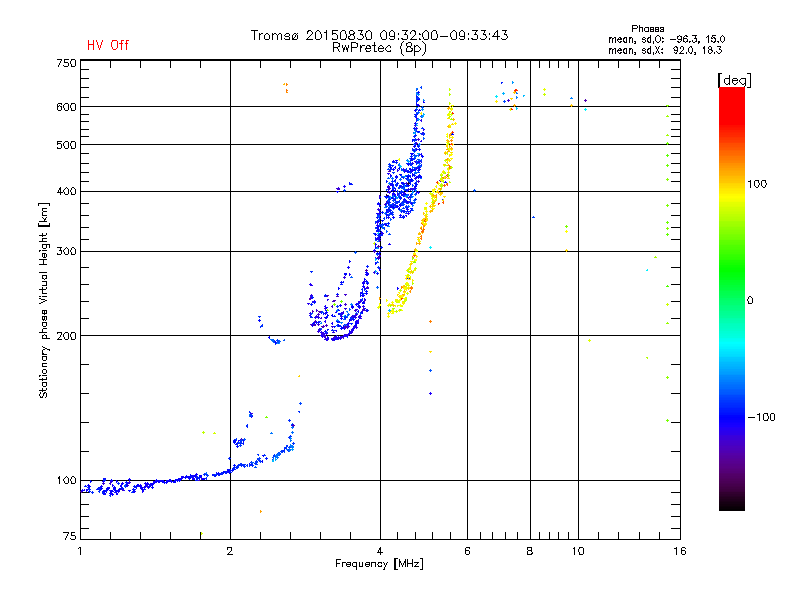800x600 pixels.
Task: Click the x-axis tick label '8'
Action: 530,551
